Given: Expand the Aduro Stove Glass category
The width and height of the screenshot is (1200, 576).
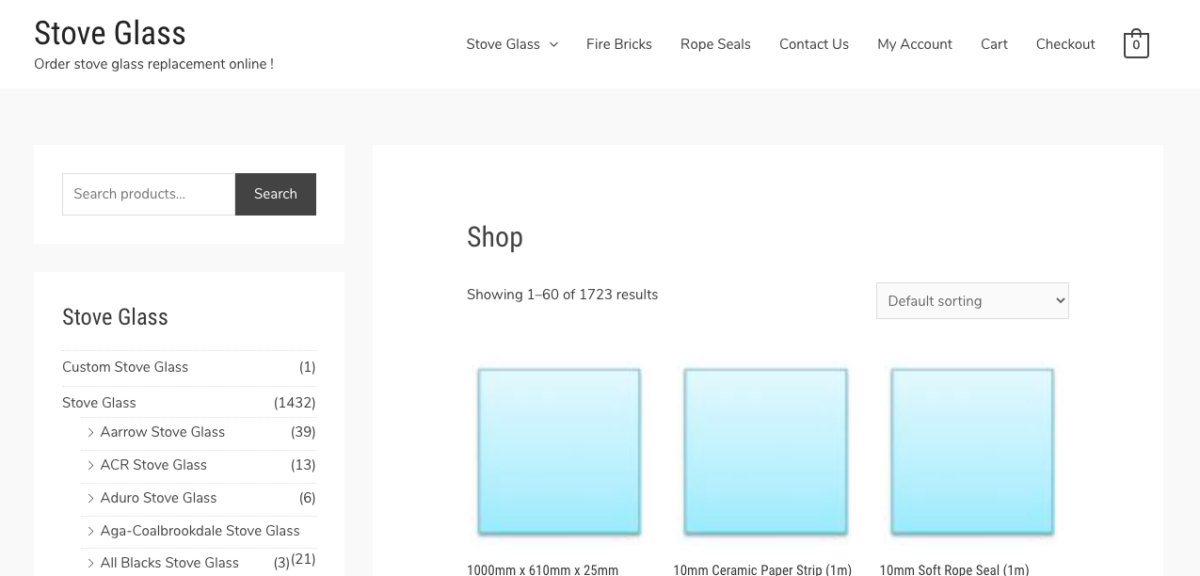Looking at the screenshot, I should [91, 498].
